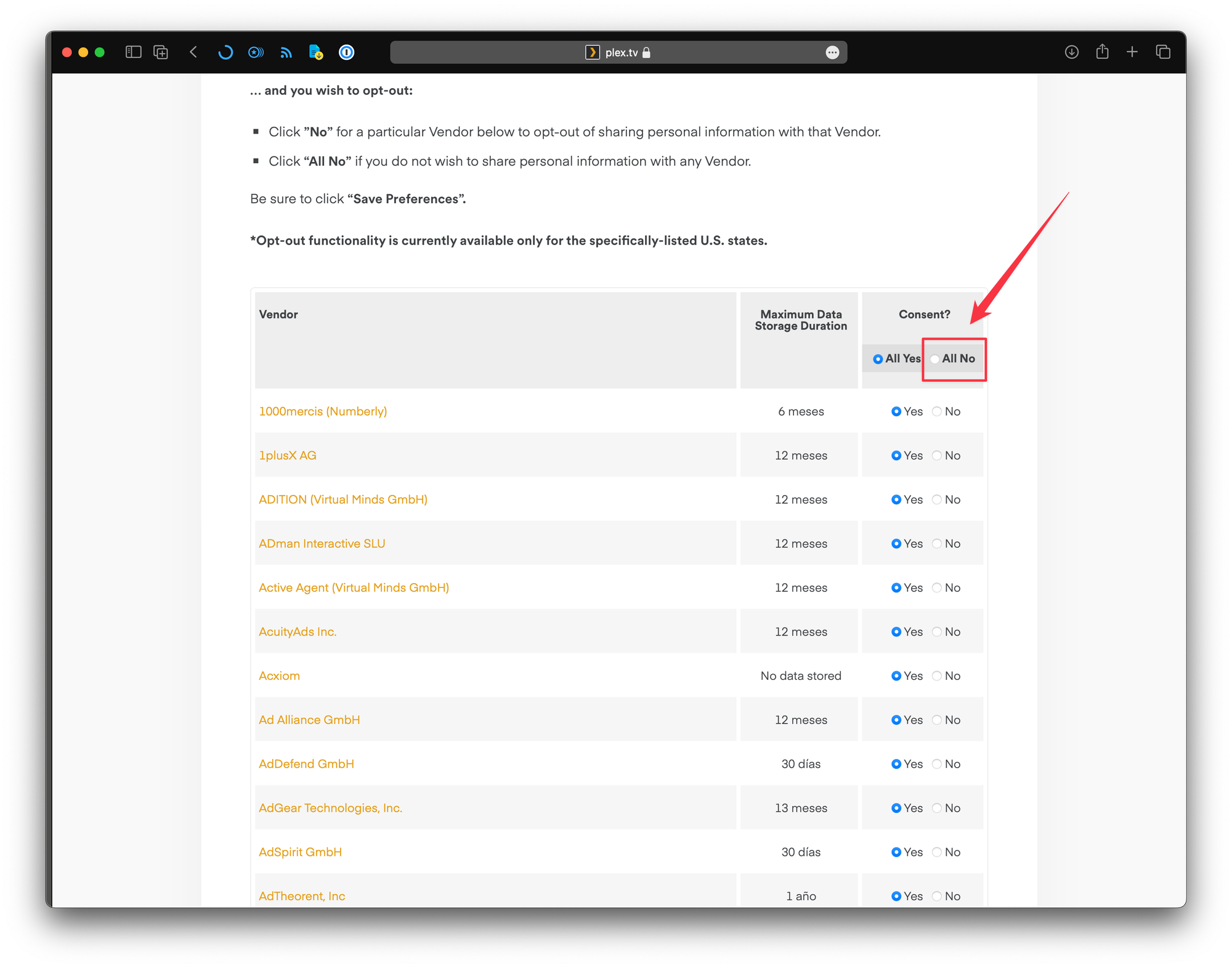This screenshot has width=1232, height=968.
Task: Click the Consent? column header
Action: [924, 314]
